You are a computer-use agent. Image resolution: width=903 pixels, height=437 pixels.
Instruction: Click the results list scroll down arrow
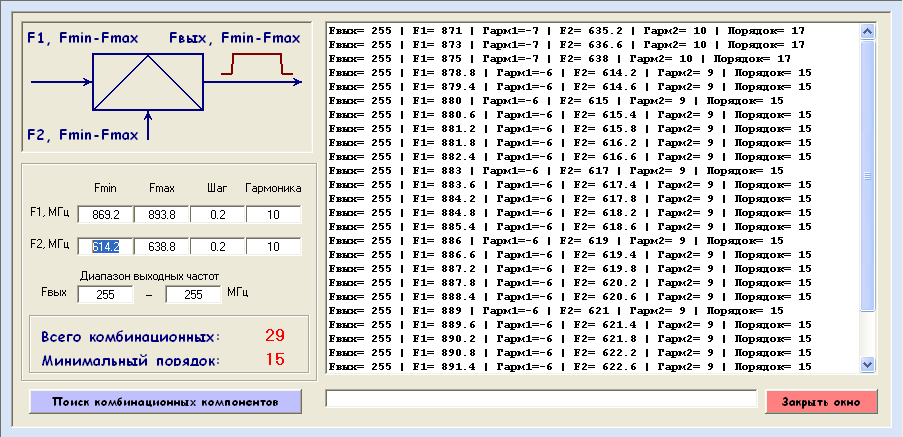pos(867,364)
